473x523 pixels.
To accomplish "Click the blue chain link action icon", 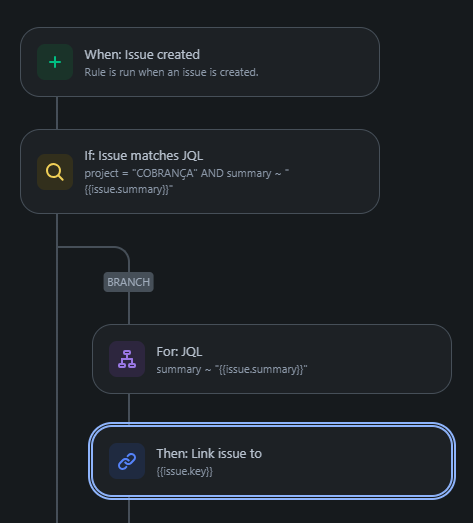I will point(127,461).
